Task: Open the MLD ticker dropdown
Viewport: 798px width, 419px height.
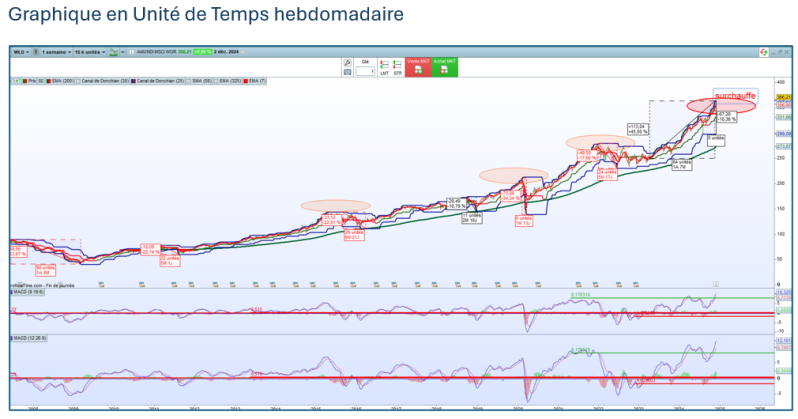Action: [21, 52]
